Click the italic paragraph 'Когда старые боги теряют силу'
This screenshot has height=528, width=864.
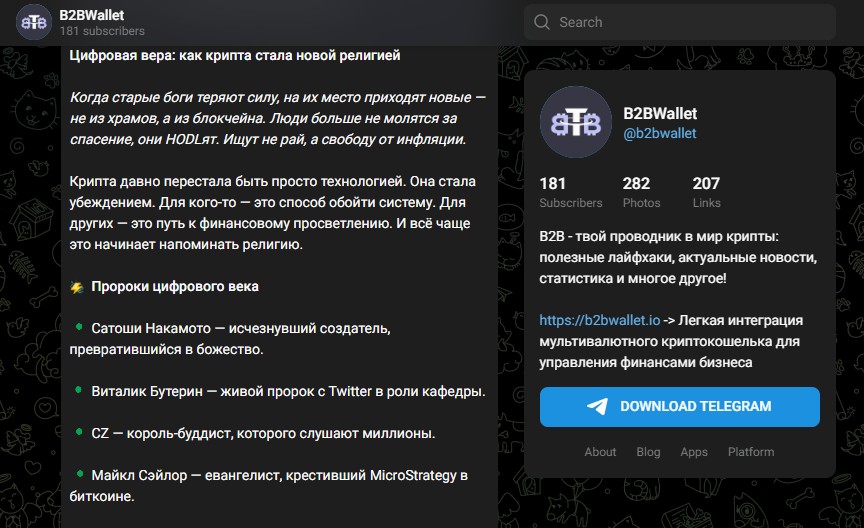click(277, 118)
